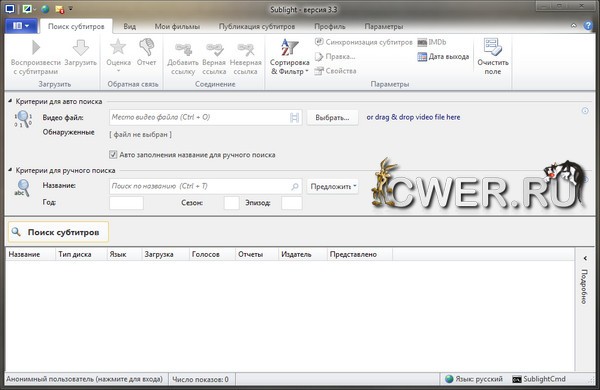Click Синхронизация субтитров

364,42
